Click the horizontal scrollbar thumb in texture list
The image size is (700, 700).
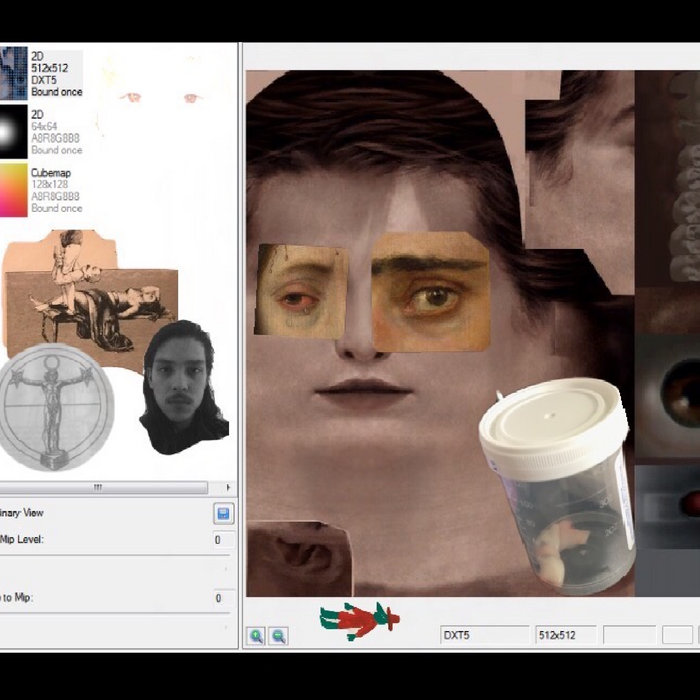click(x=98, y=488)
